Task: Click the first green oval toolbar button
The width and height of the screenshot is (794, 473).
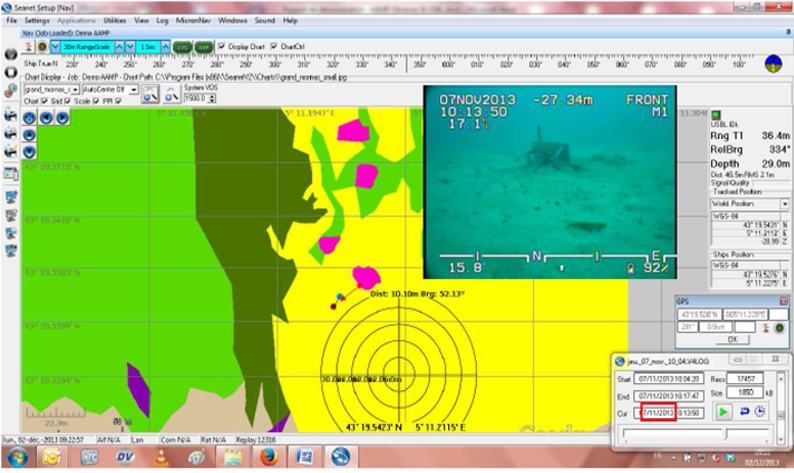Action: tap(182, 47)
